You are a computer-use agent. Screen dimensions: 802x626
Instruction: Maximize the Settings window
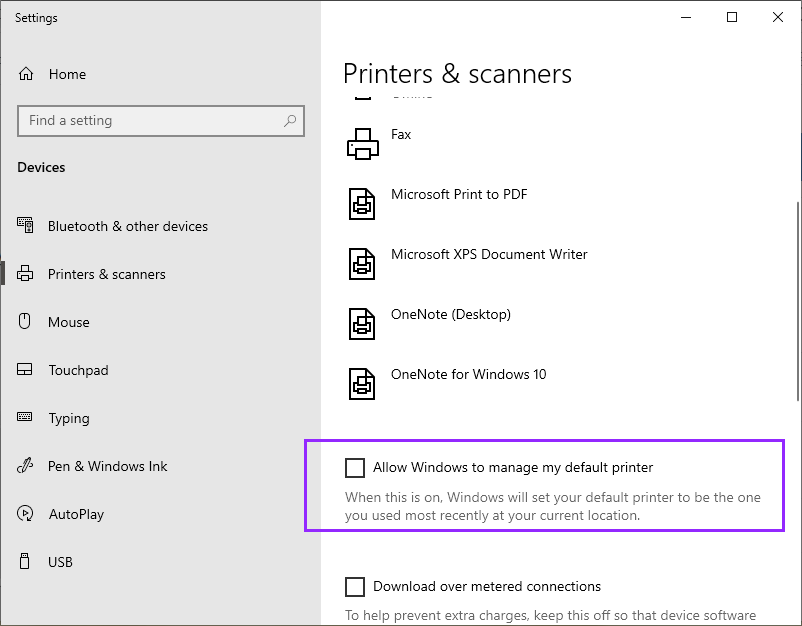732,17
